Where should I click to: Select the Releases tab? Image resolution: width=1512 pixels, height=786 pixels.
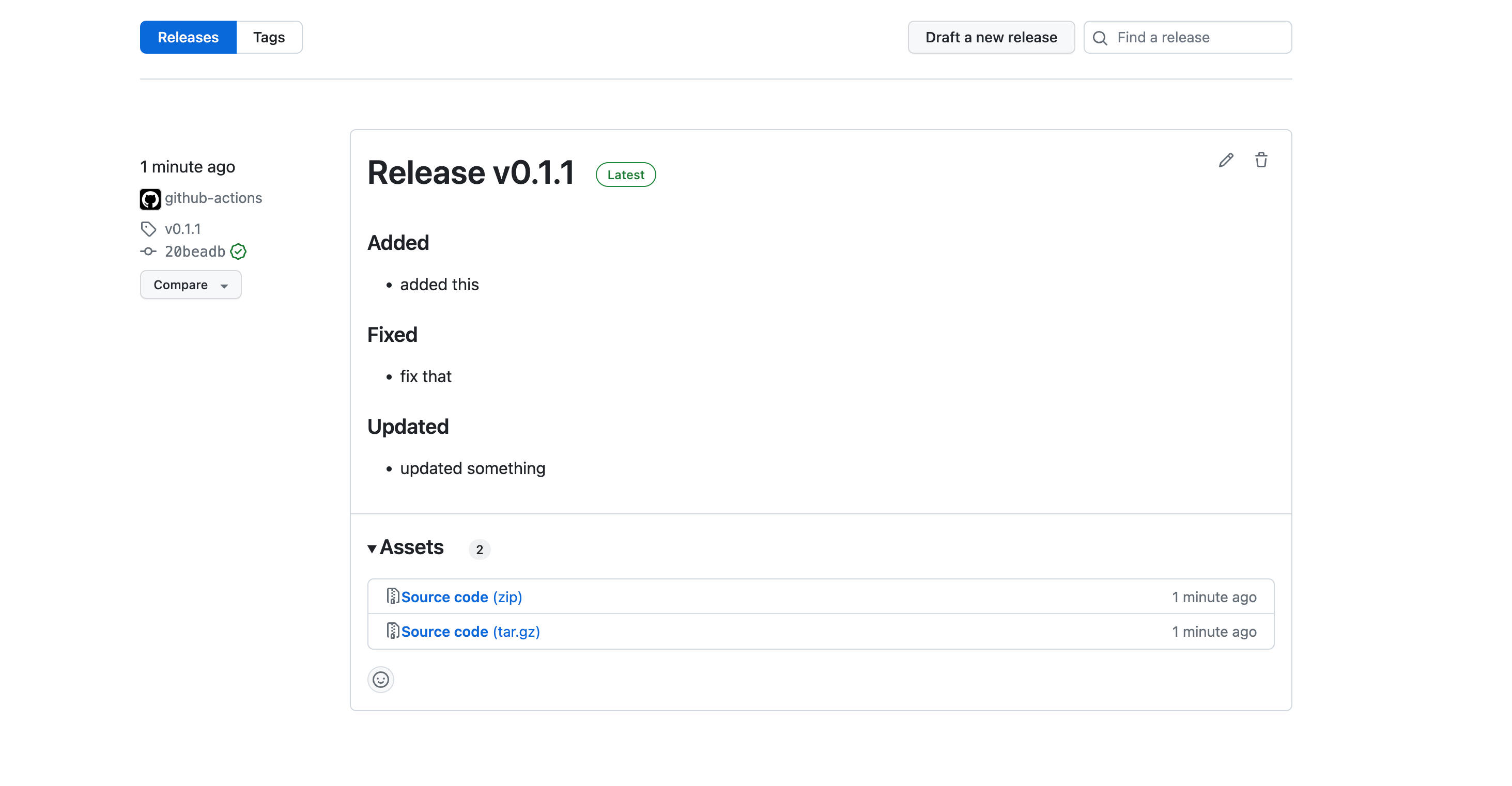coord(188,37)
